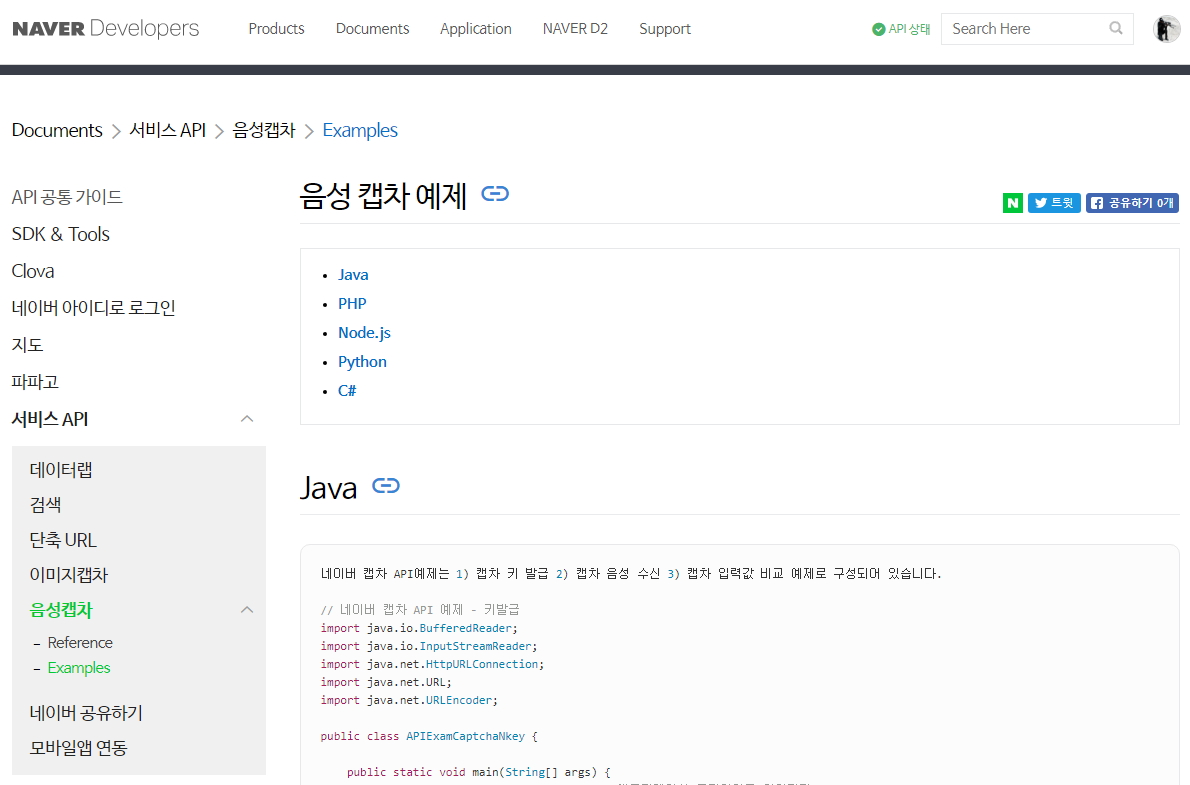This screenshot has height=785, width=1190.
Task: Copy anchor link icon beside Java heading
Action: [386, 486]
